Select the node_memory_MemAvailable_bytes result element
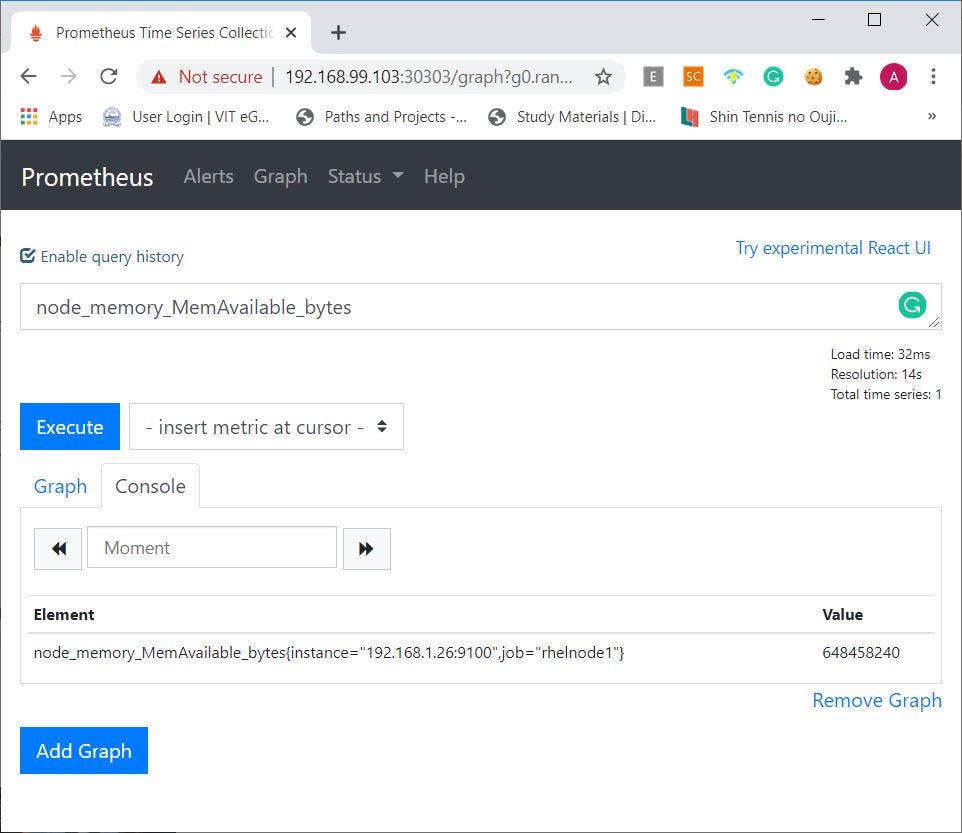The image size is (962, 833). (x=329, y=653)
